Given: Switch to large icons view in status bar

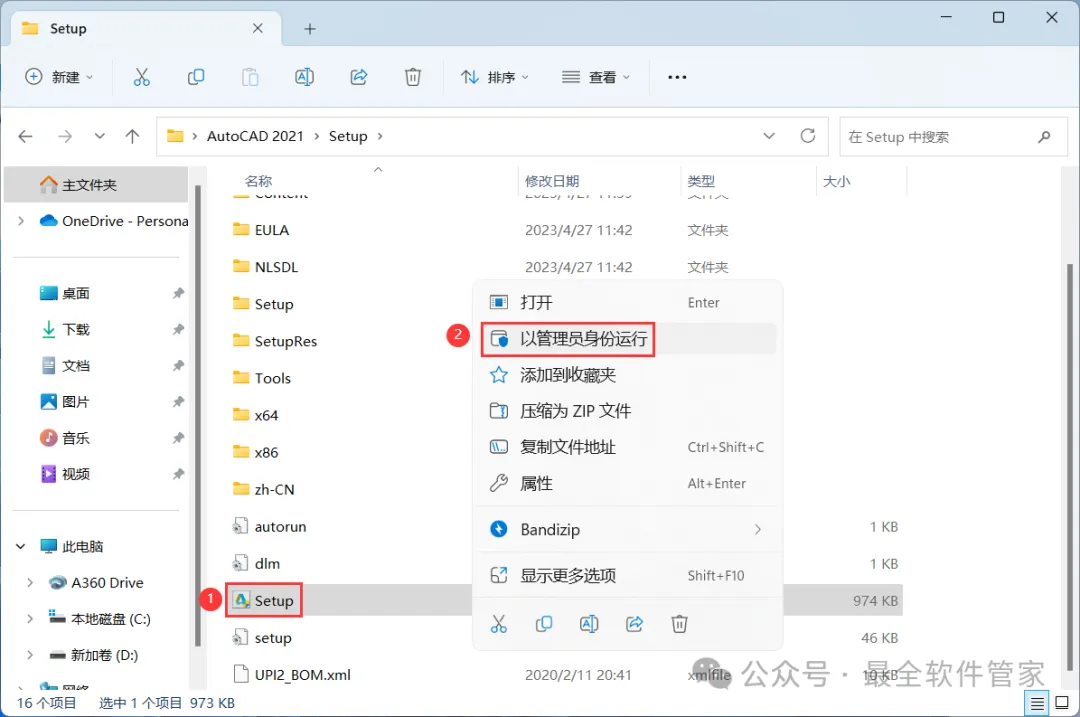Looking at the screenshot, I should (x=1062, y=703).
